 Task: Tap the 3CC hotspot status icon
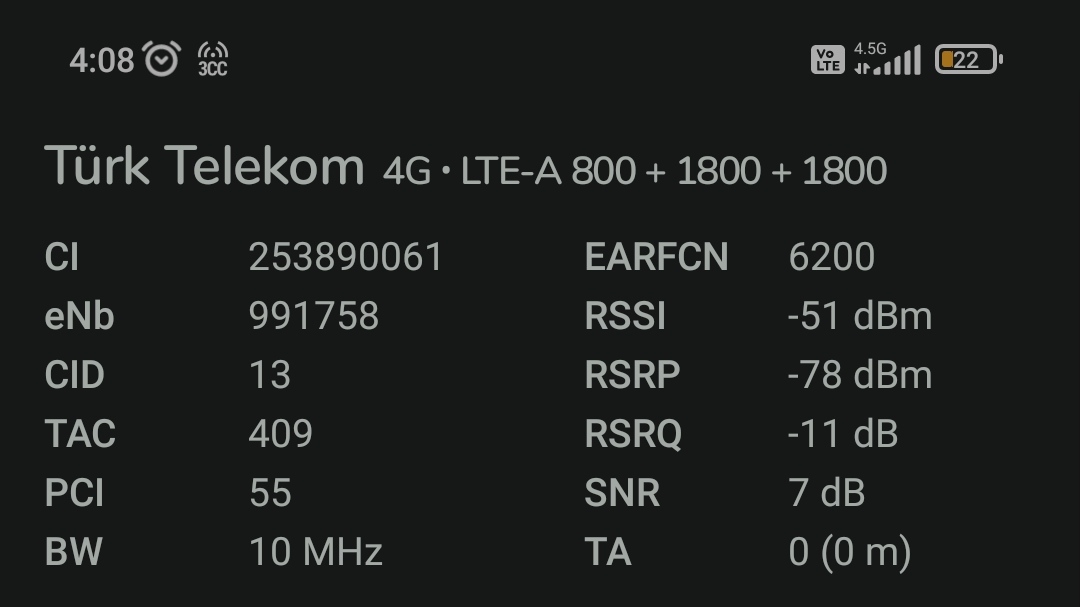click(213, 59)
